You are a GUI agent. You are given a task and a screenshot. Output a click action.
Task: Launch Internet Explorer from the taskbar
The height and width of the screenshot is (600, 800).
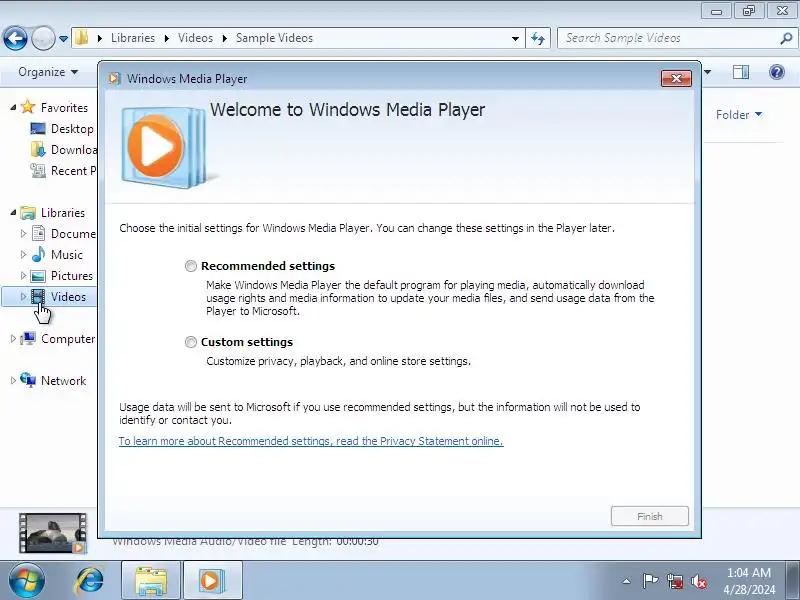[90, 581]
